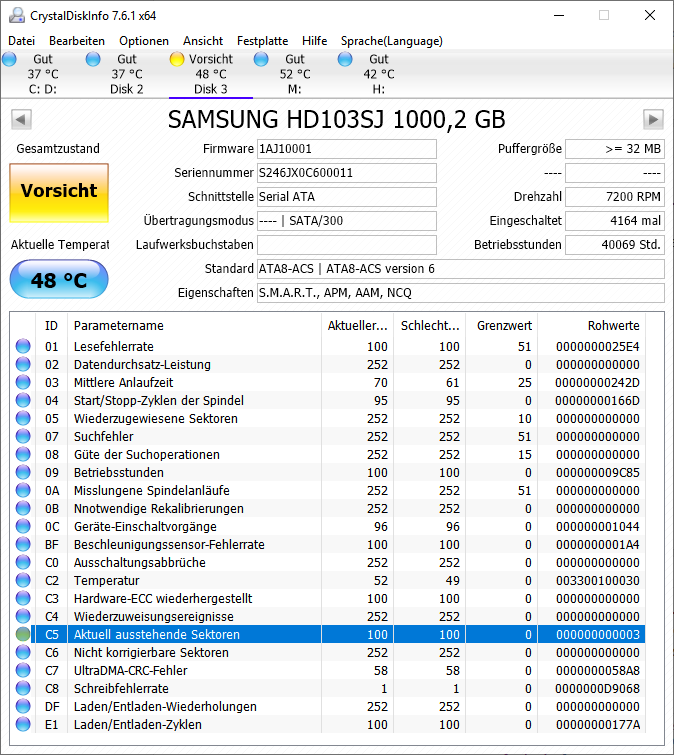Click the yellow Vorsicht health status button

click(59, 193)
